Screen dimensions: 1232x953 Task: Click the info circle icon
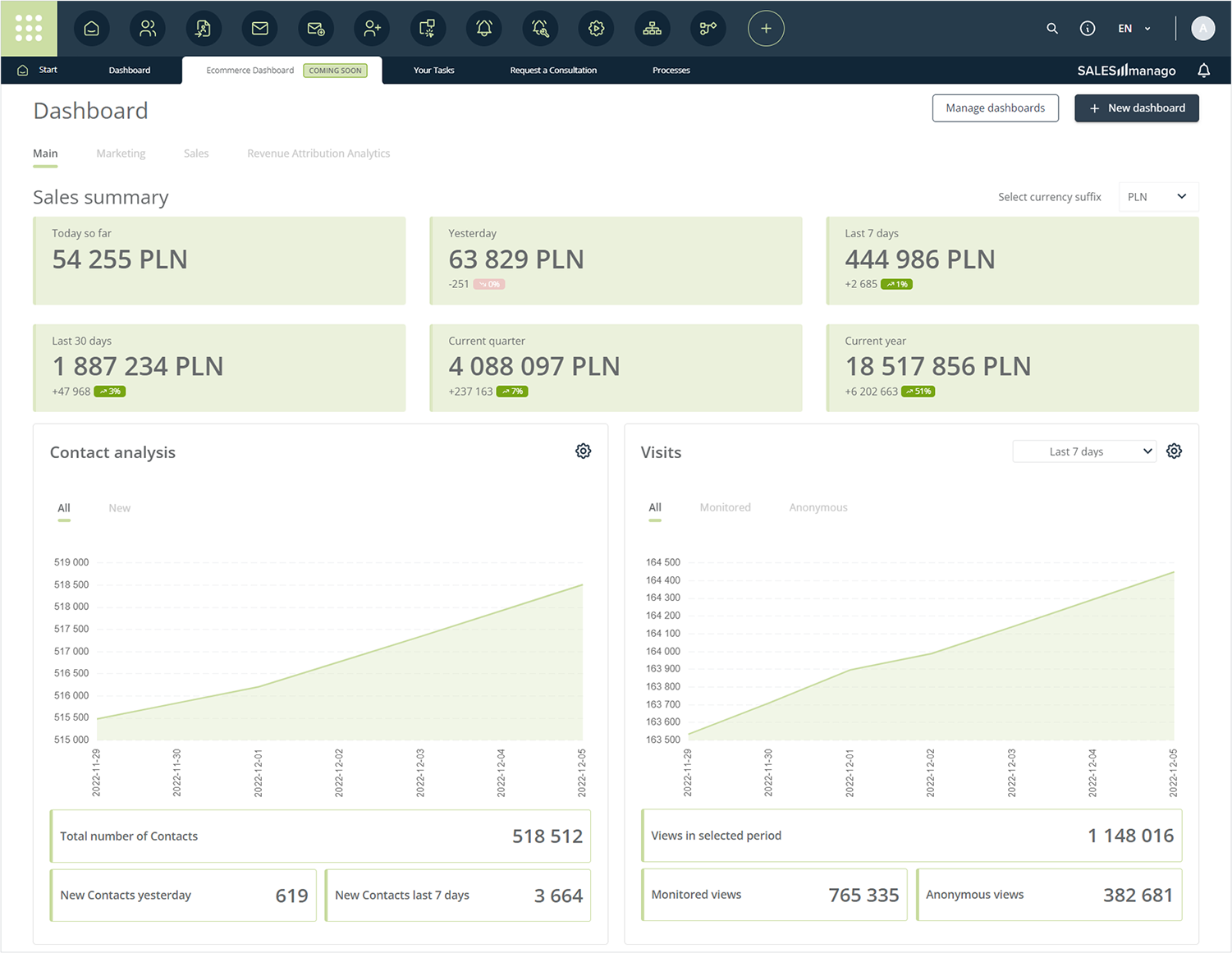tap(1088, 29)
